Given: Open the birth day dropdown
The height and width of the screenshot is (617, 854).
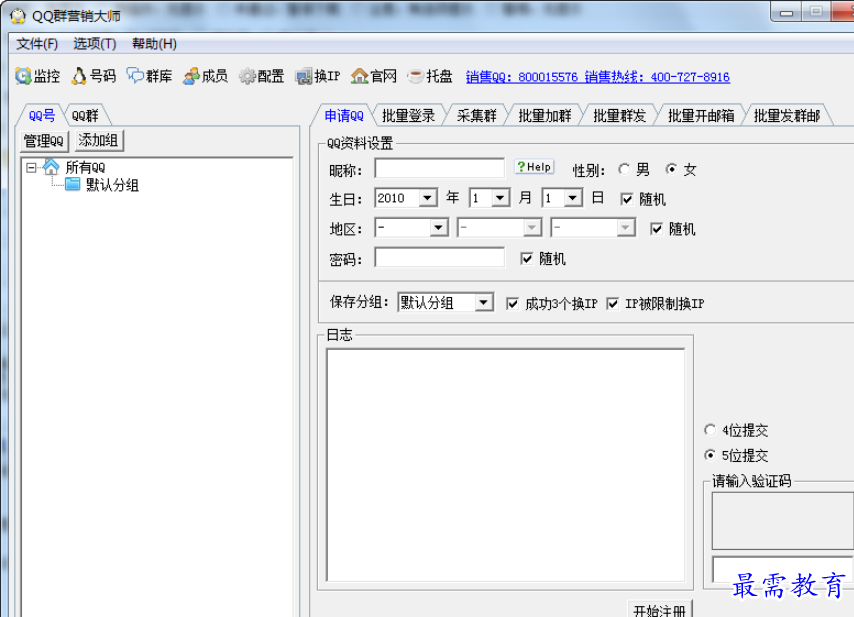Looking at the screenshot, I should (x=573, y=198).
